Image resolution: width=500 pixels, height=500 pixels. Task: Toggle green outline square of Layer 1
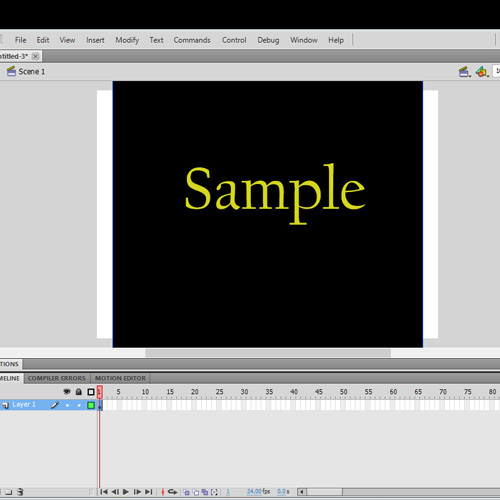point(91,405)
